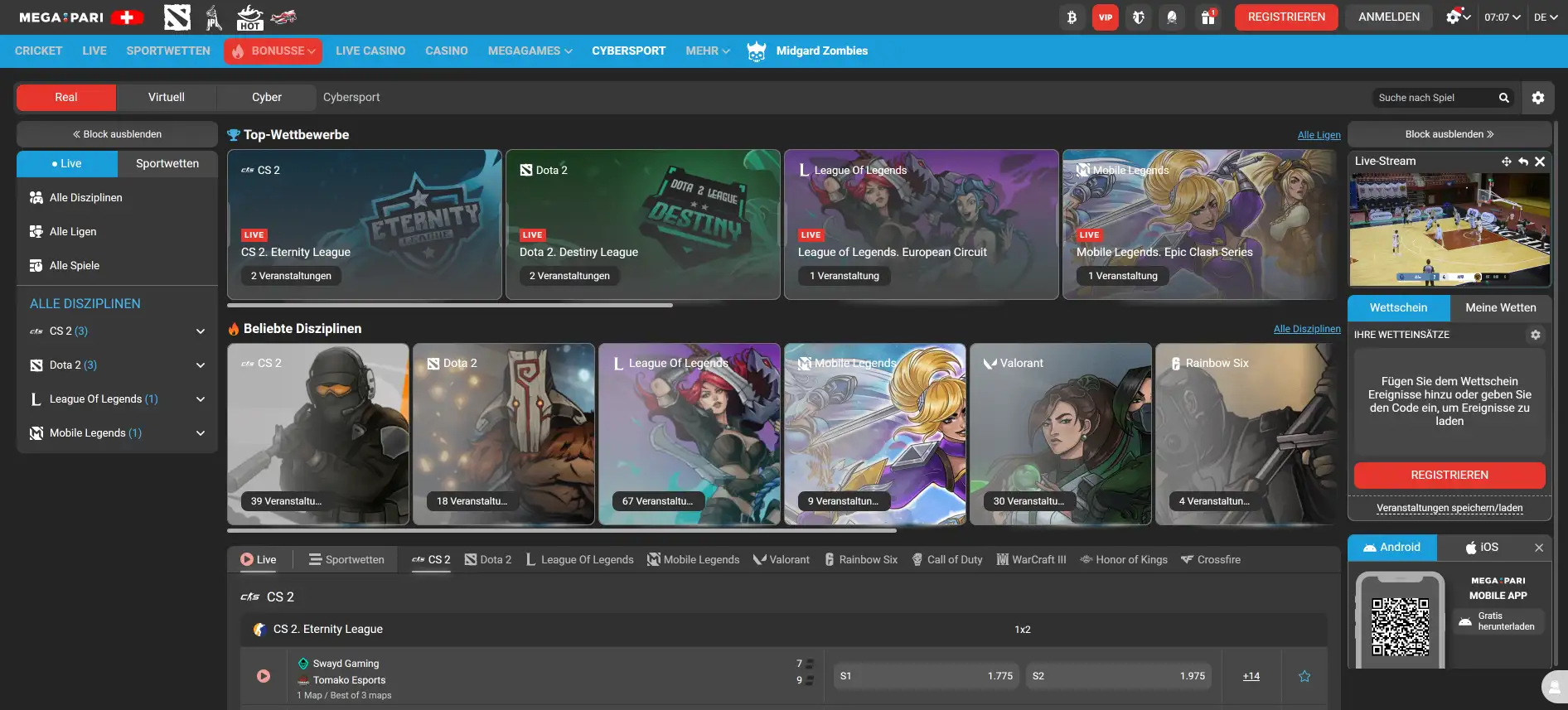The image size is (1568, 710).
Task: Open CRICKET in main navigation
Action: click(x=38, y=51)
